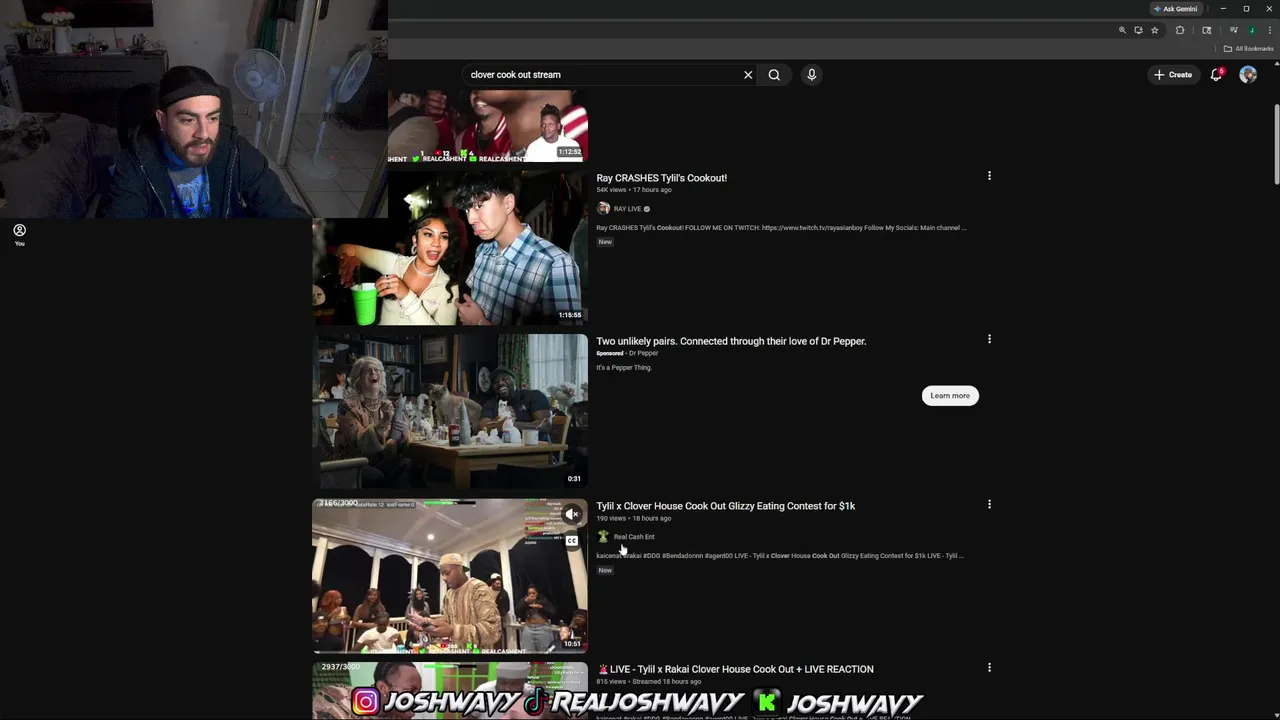Click the New badge under Ray's video

pos(605,242)
